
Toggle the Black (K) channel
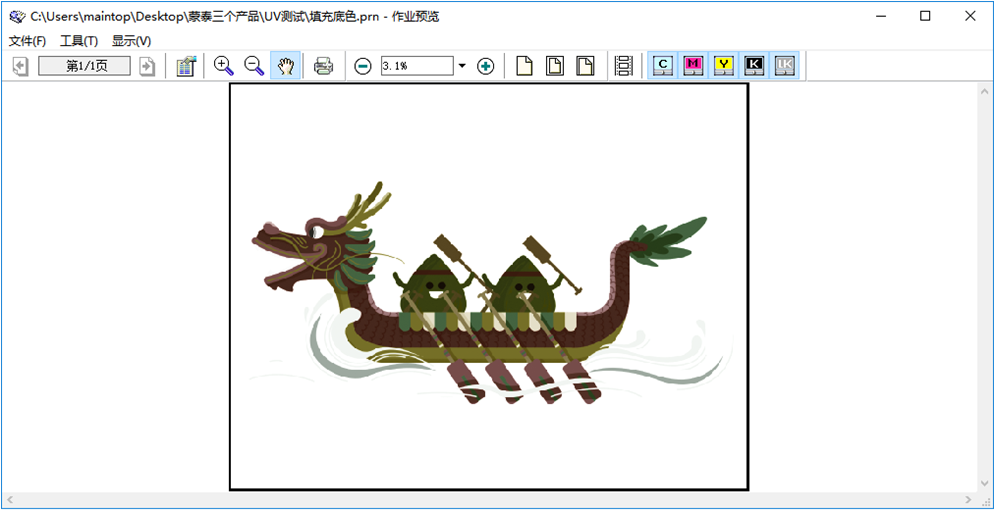pos(754,65)
